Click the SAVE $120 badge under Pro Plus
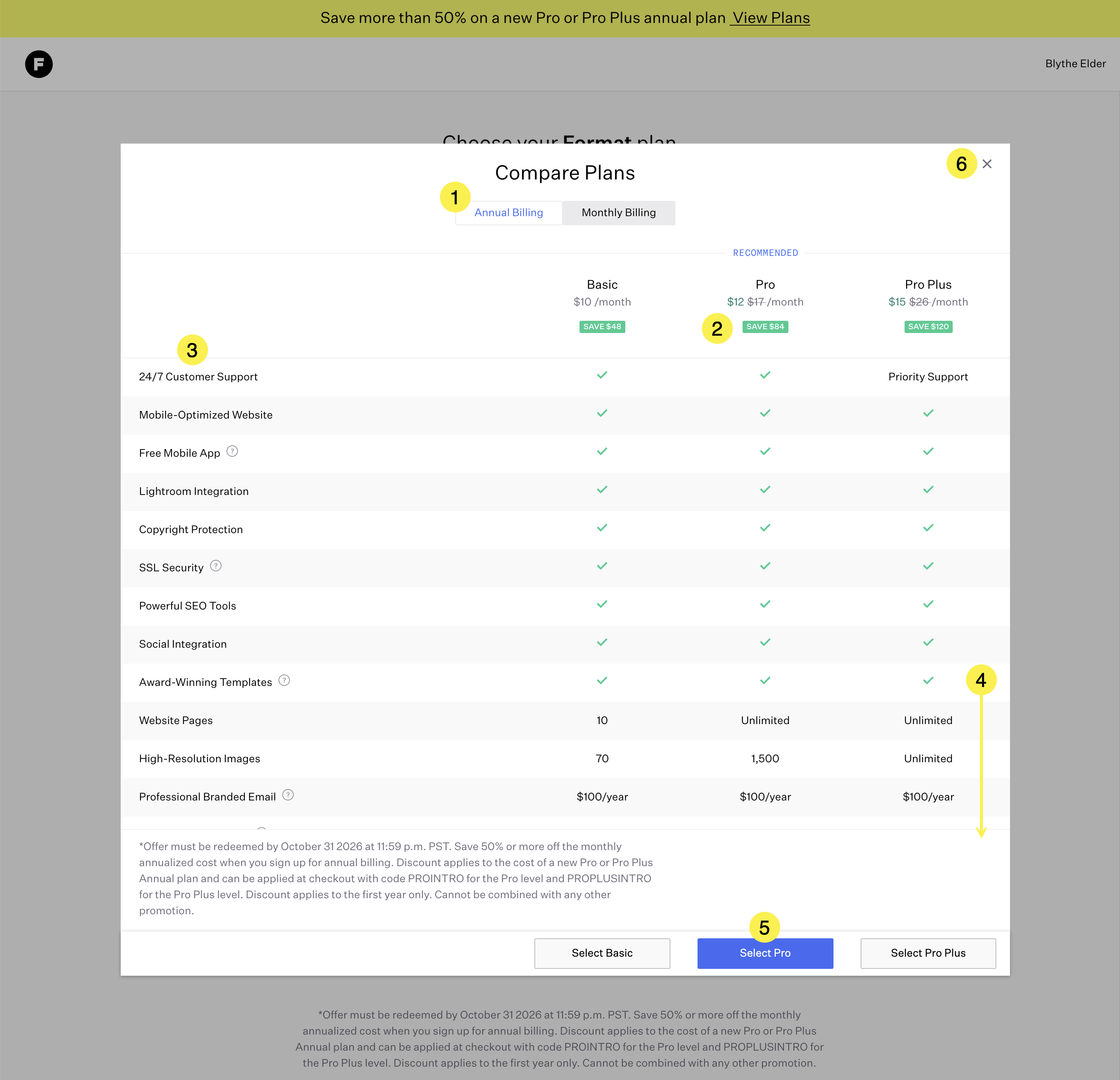1120x1080 pixels. coord(928,327)
